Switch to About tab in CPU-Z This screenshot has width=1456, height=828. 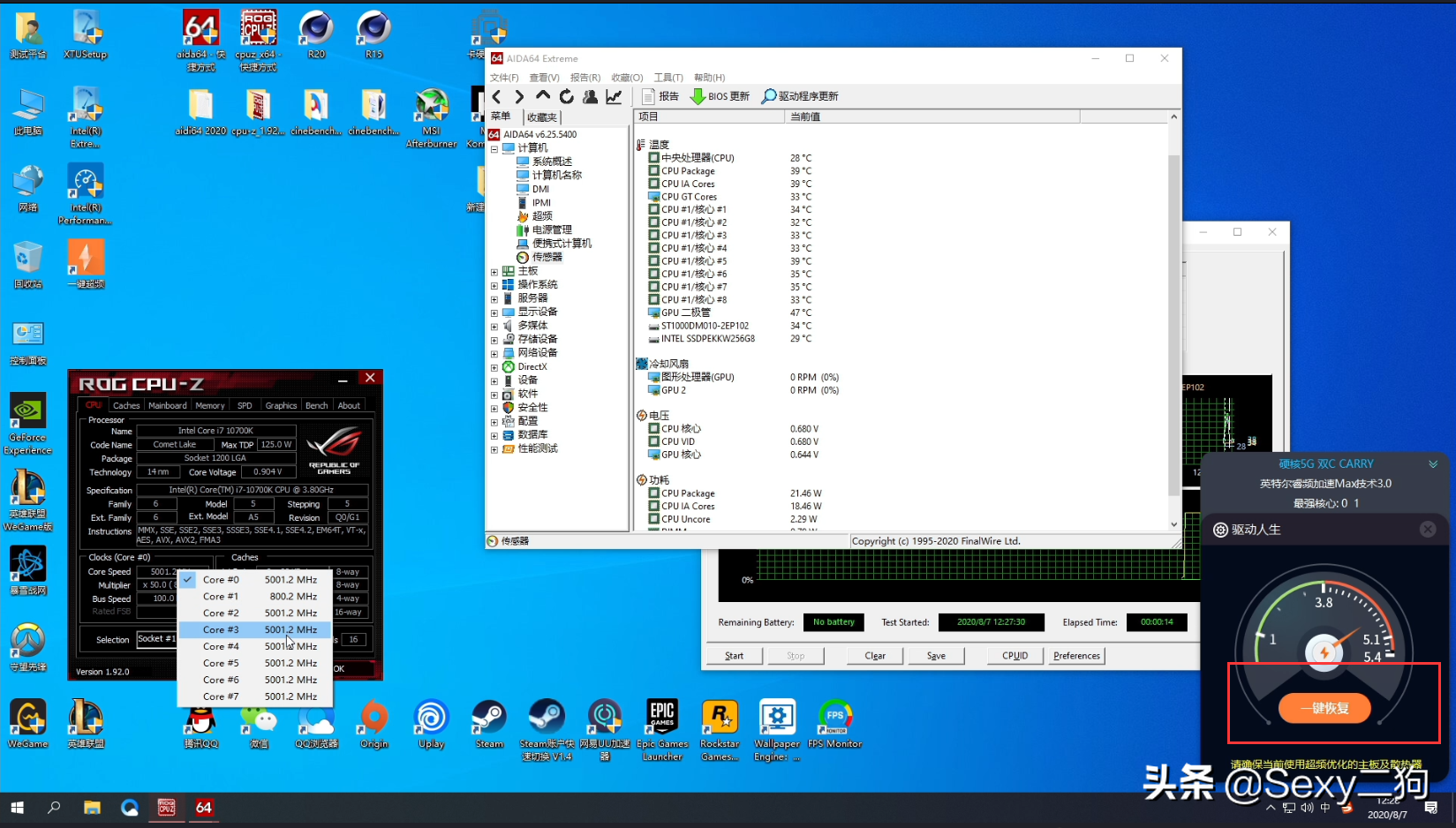349,405
